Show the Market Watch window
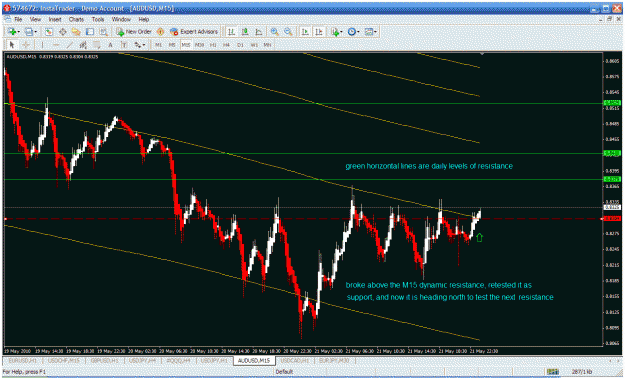 [49, 32]
